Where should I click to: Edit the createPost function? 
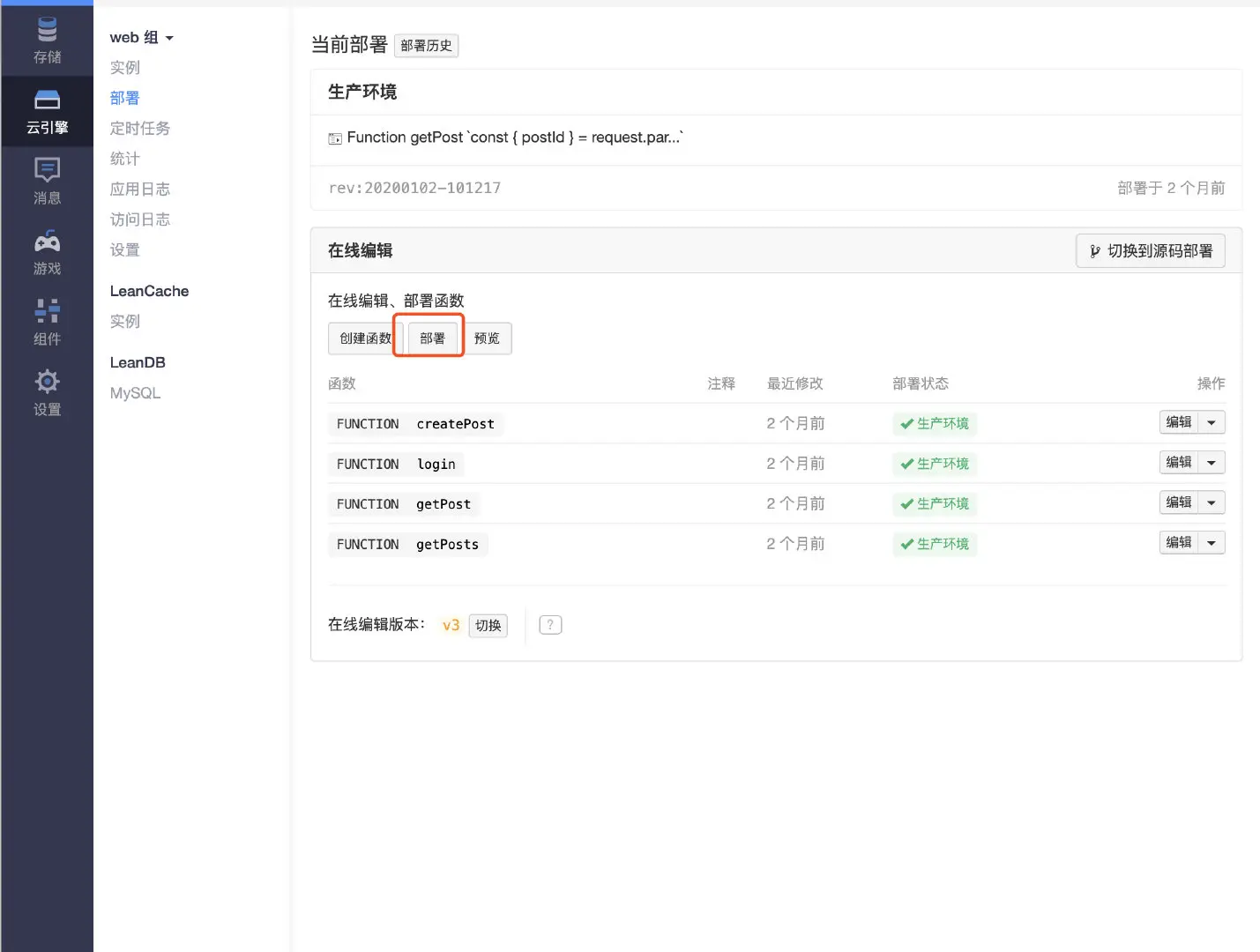click(x=1179, y=422)
